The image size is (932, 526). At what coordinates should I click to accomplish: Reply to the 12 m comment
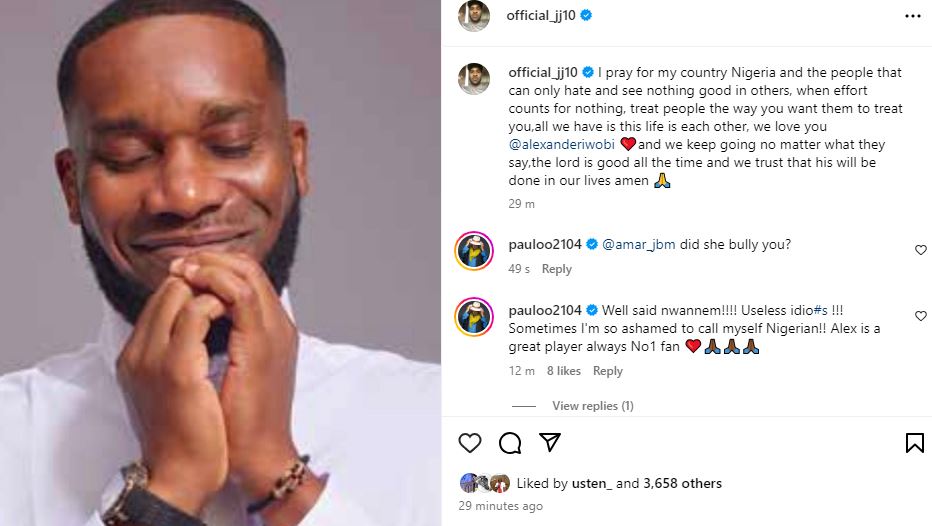(608, 371)
